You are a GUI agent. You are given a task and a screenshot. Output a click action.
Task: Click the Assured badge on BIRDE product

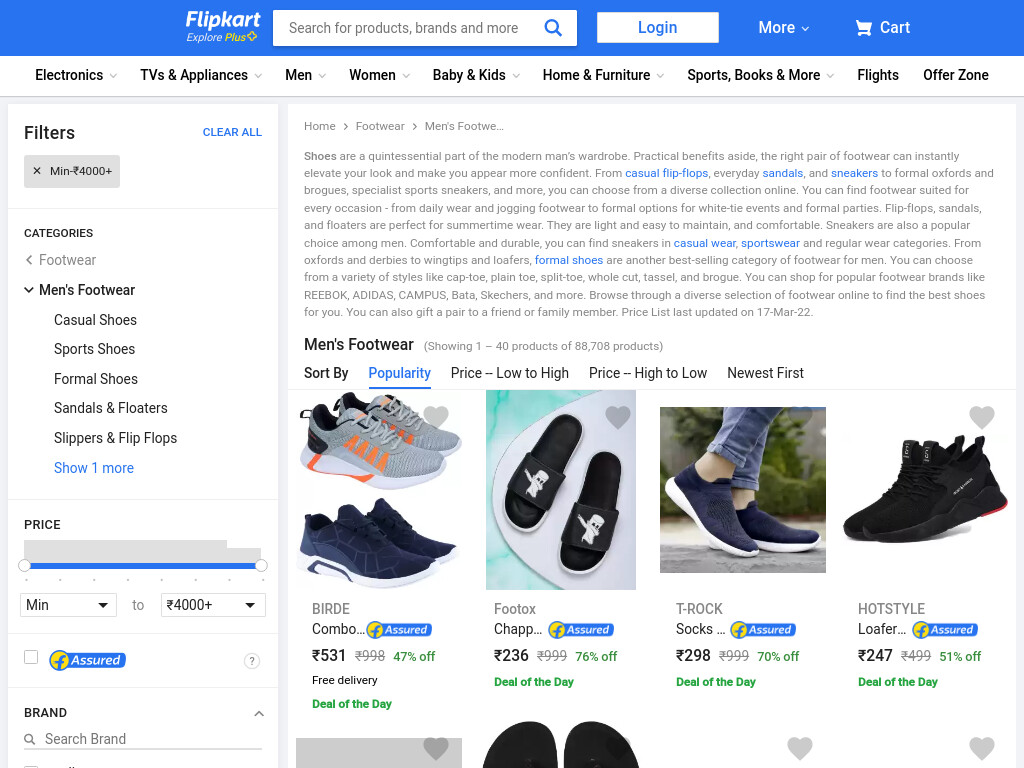(399, 630)
